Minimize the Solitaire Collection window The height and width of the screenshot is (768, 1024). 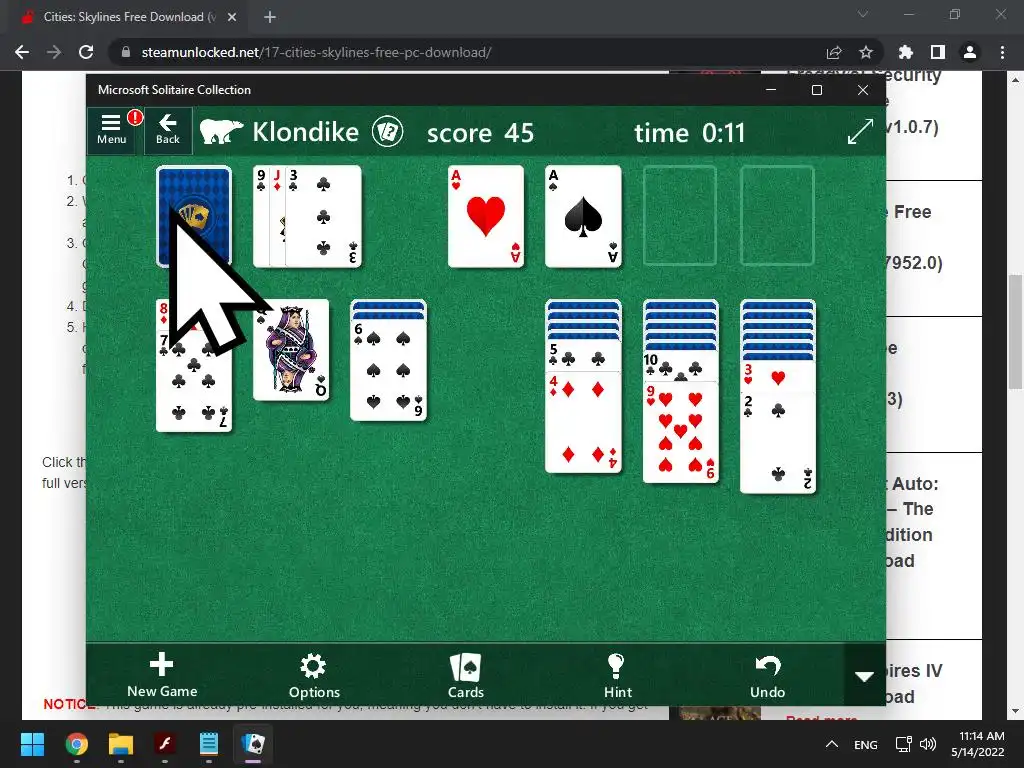(x=771, y=89)
